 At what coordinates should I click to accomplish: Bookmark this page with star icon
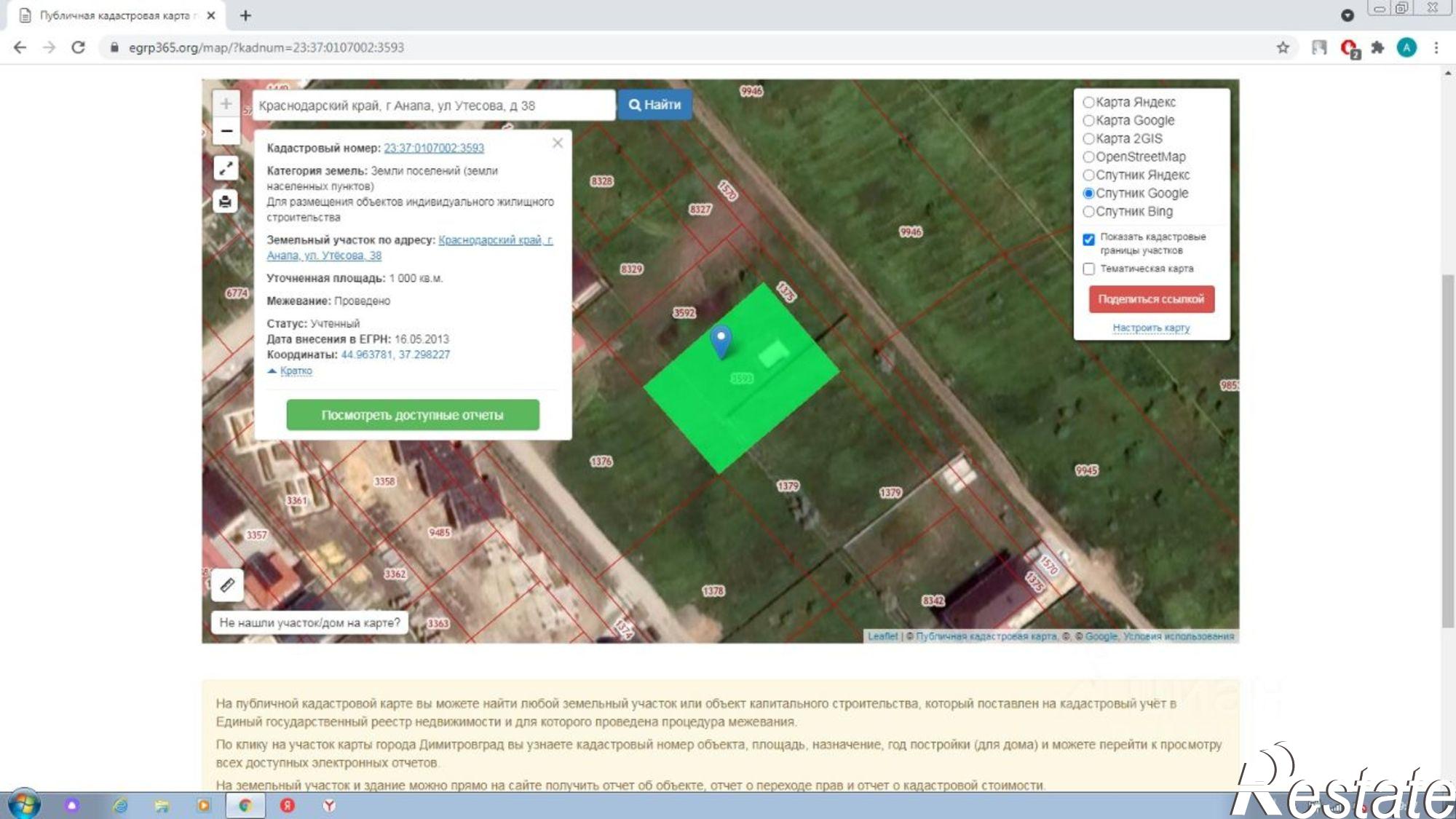[1283, 47]
